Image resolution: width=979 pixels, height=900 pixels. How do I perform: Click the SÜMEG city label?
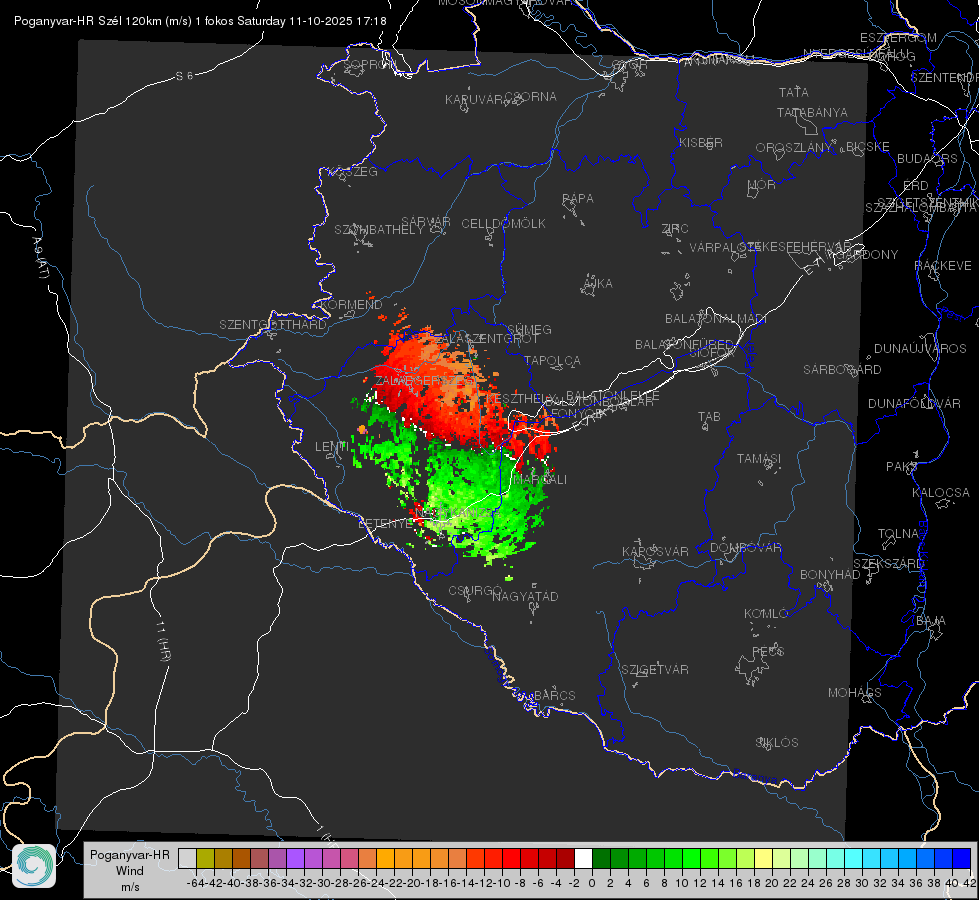pos(529,330)
